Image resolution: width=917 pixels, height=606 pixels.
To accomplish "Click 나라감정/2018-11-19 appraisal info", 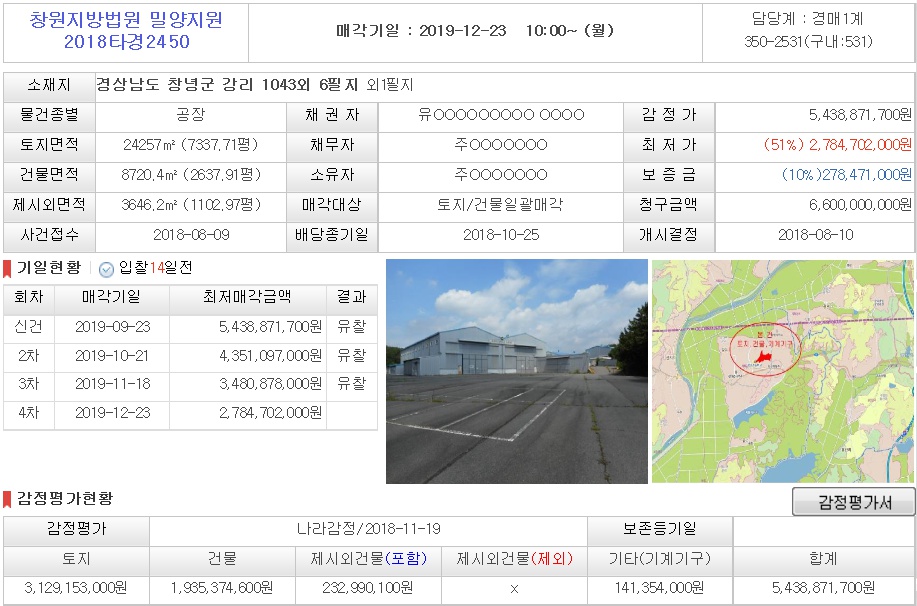I will click(368, 529).
